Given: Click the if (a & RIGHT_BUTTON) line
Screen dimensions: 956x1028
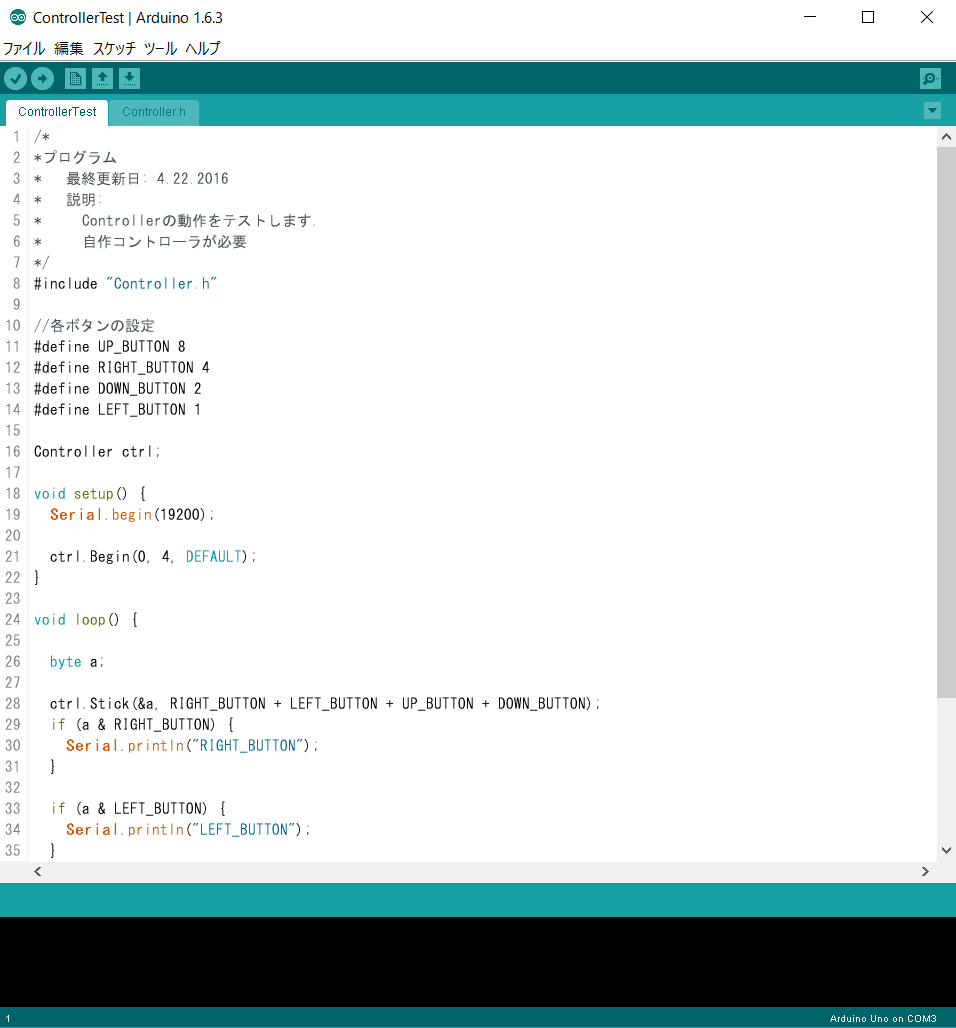Looking at the screenshot, I should coord(142,724).
